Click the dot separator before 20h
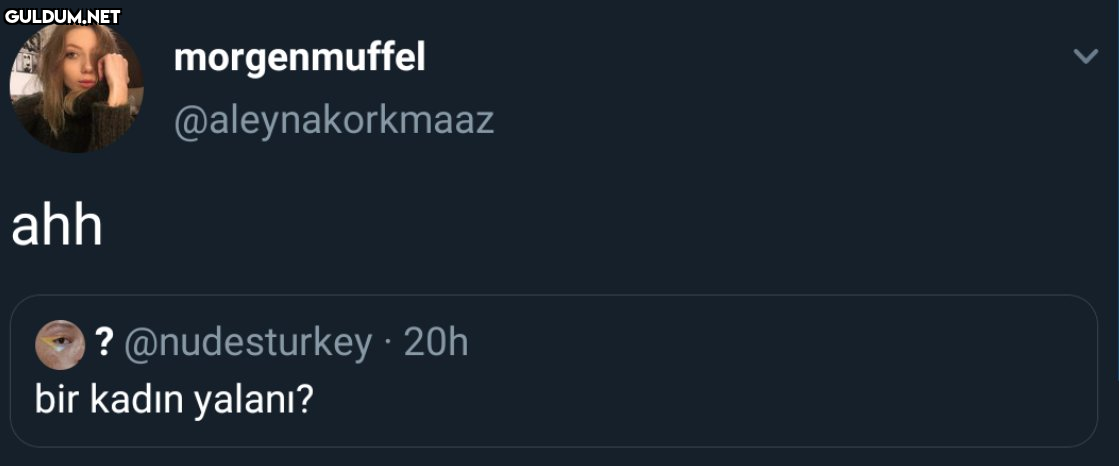This screenshot has height=466, width=1119. 388,345
